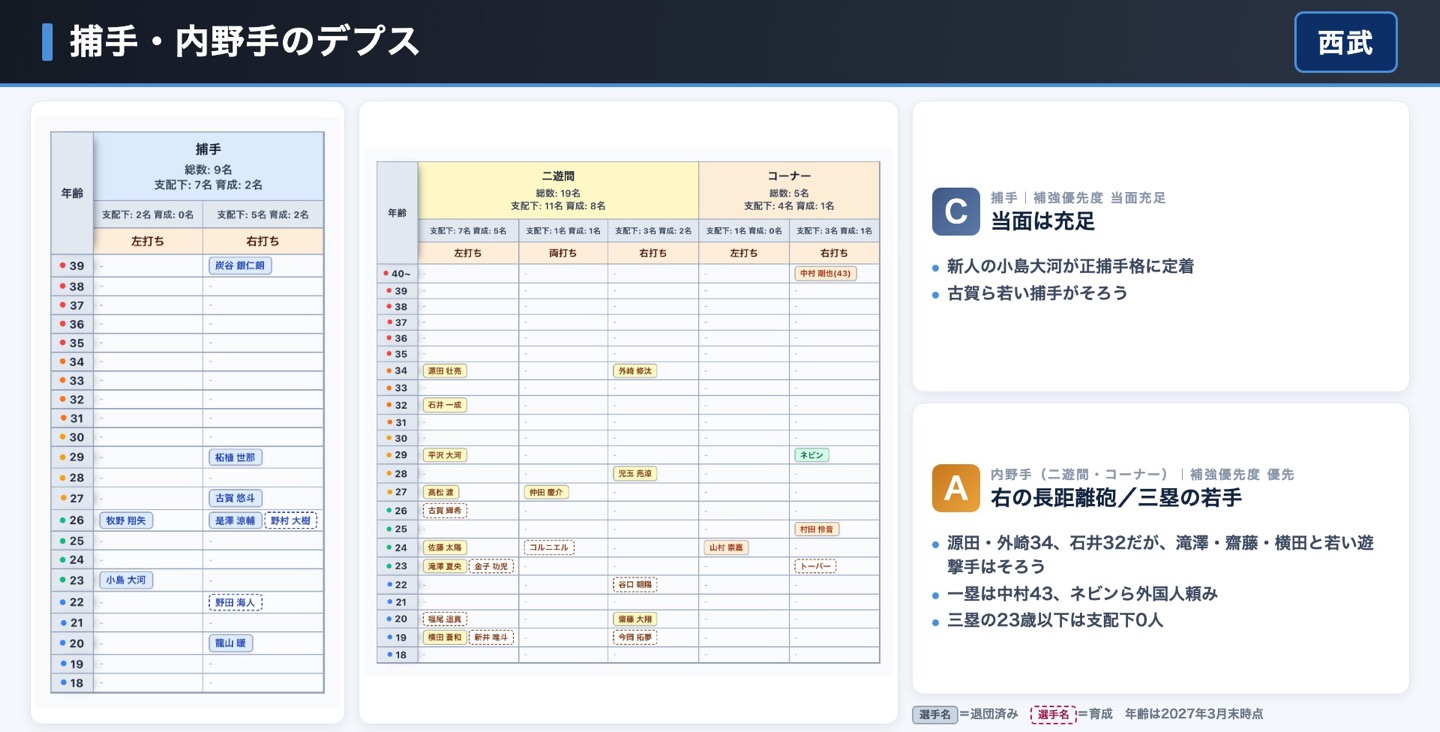
Task: Click the solid 選手名 退団済み legend sample
Action: coord(934,714)
